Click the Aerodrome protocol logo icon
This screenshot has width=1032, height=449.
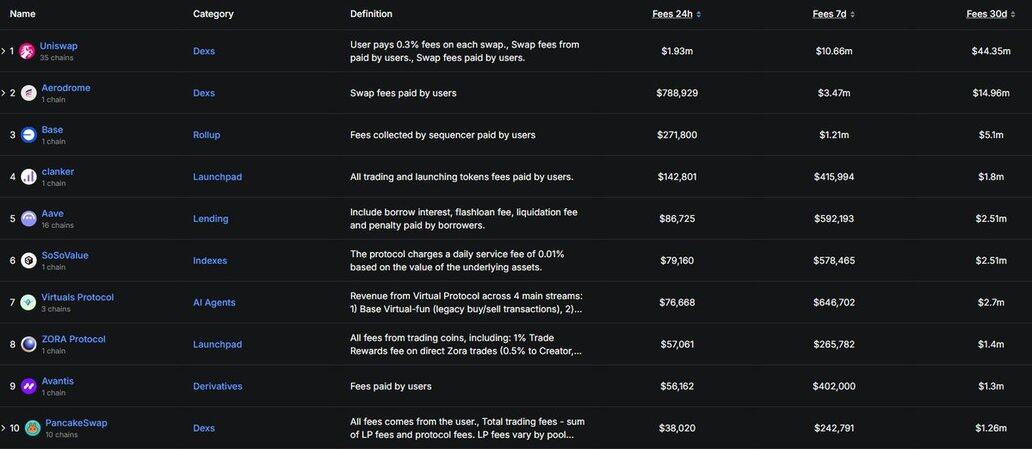28,93
